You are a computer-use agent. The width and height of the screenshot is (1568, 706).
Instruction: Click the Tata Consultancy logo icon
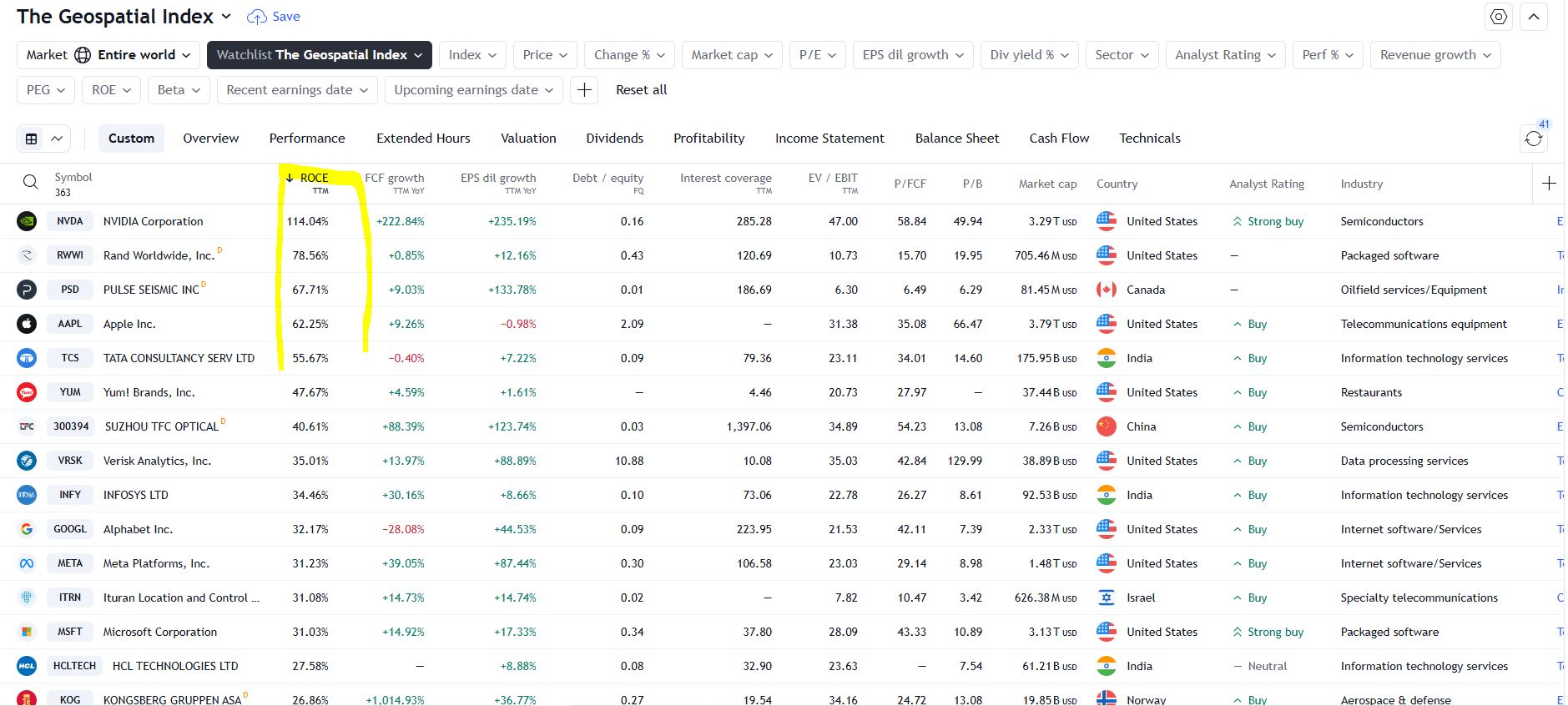coord(27,358)
